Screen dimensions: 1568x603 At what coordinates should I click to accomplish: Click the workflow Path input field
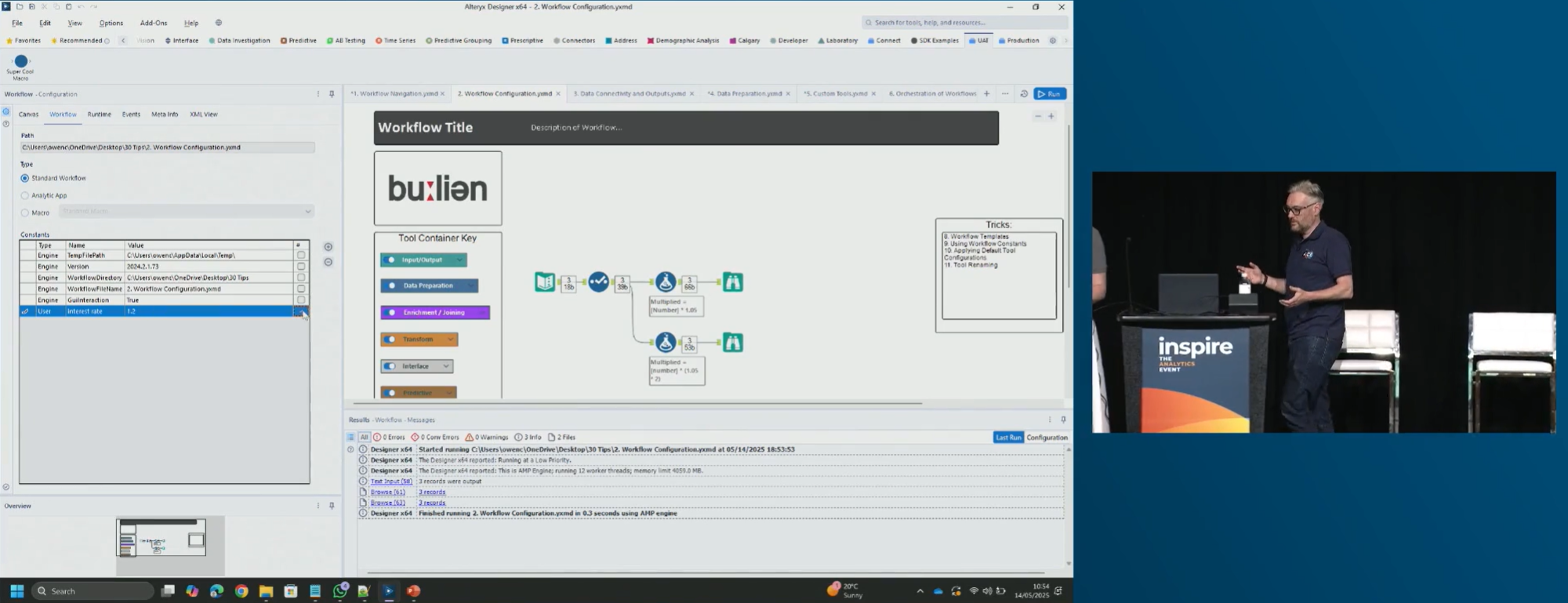click(x=167, y=147)
